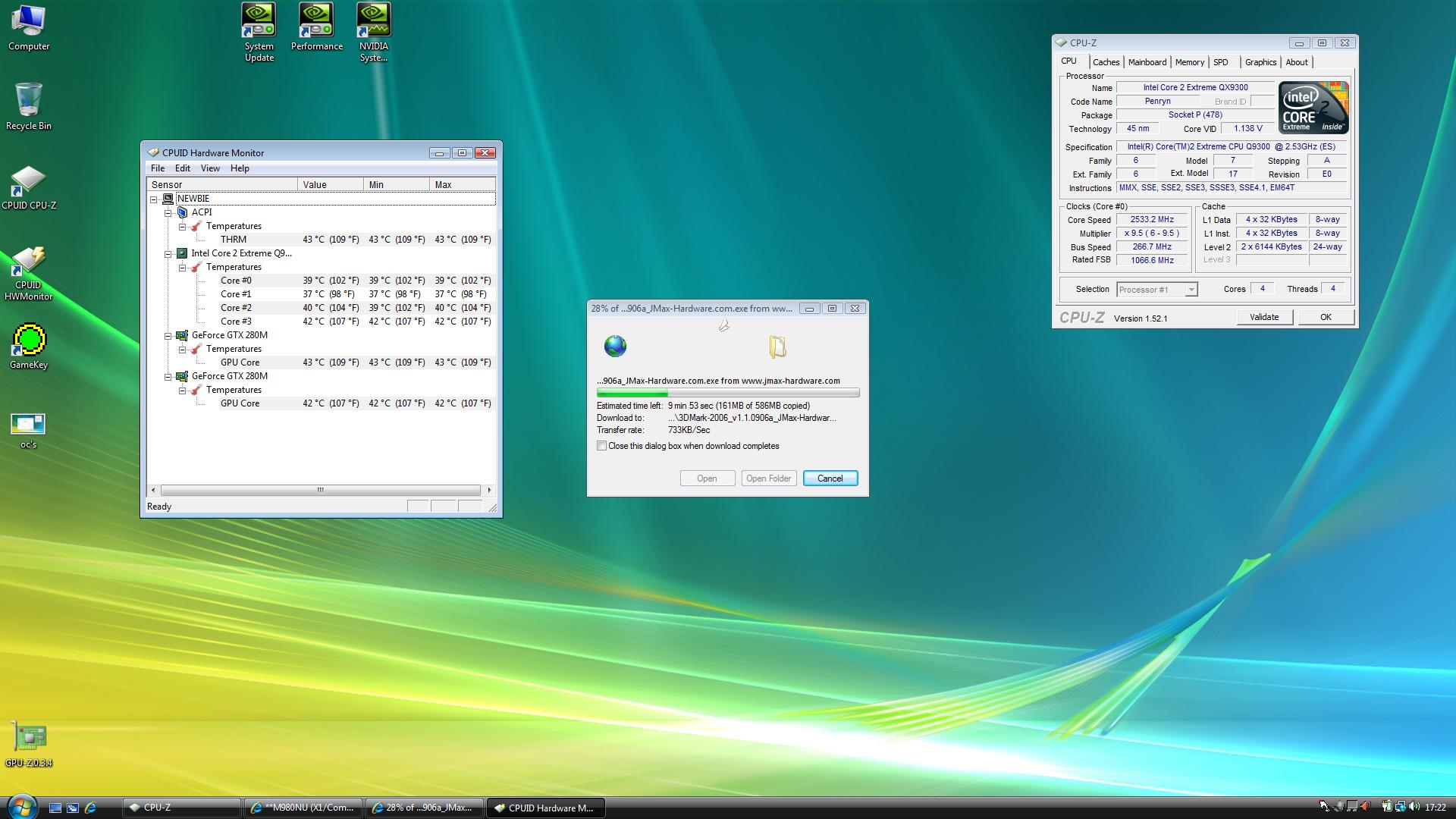Viewport: 1456px width, 819px height.
Task: Collapse the Intel Core 2 Extreme node
Action: [168, 254]
